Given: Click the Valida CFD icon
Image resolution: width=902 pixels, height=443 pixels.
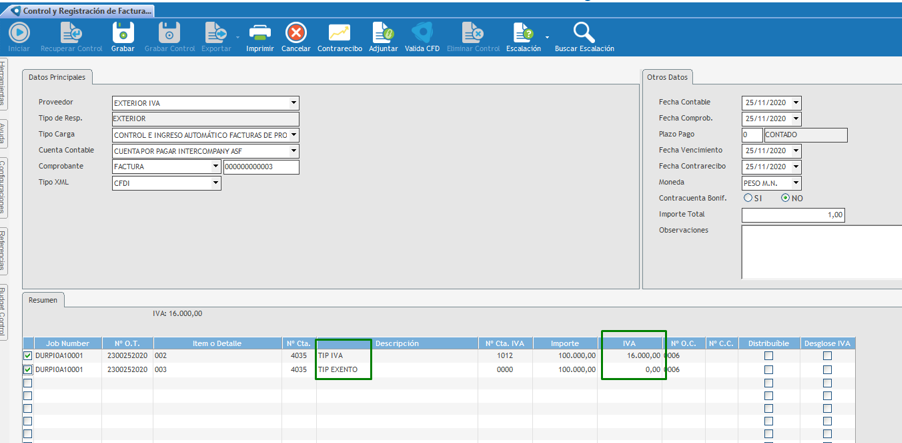Looking at the screenshot, I should (x=422, y=34).
